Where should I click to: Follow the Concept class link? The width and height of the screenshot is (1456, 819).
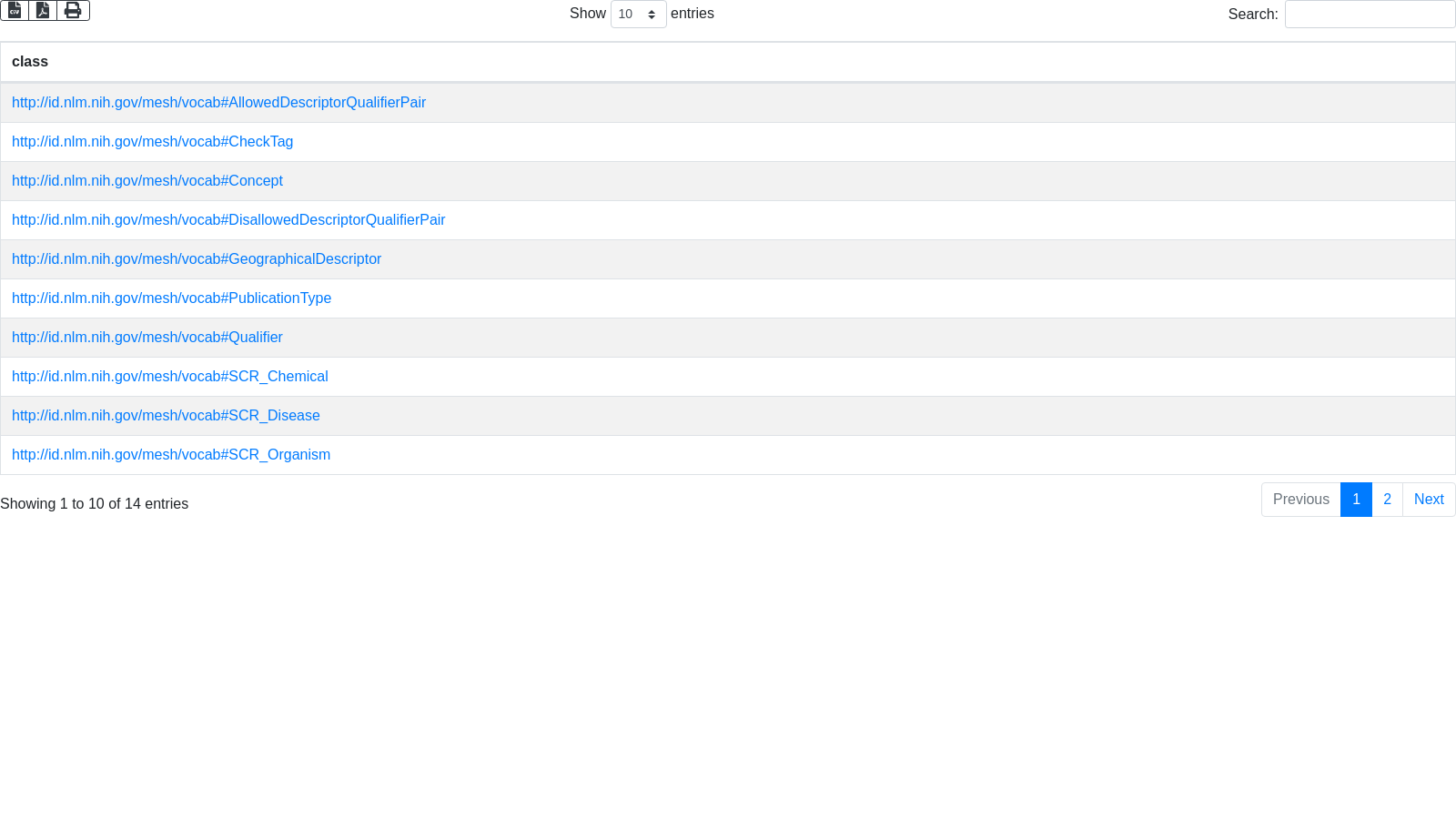pyautogui.click(x=147, y=181)
